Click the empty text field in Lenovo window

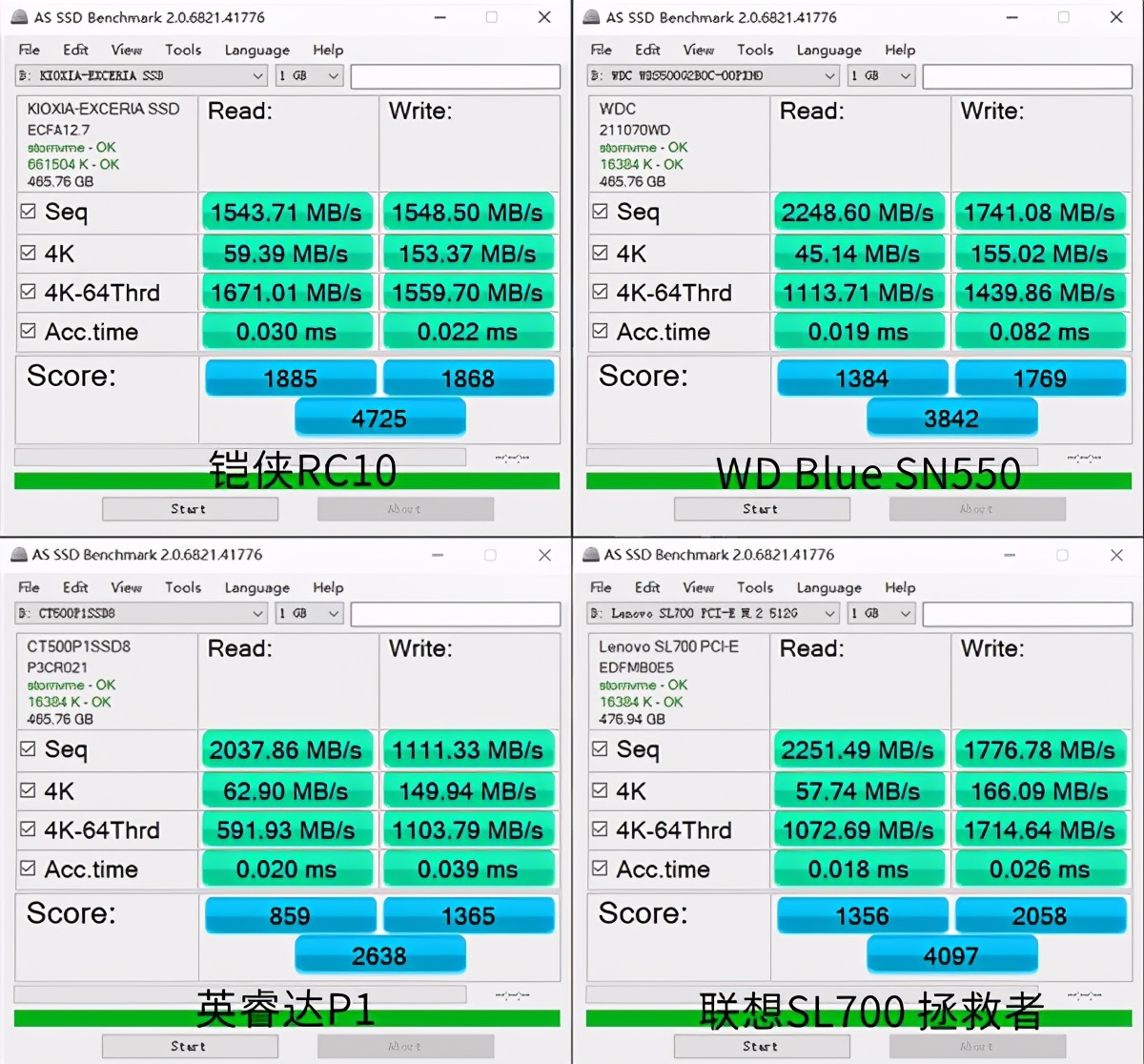coord(1028,614)
